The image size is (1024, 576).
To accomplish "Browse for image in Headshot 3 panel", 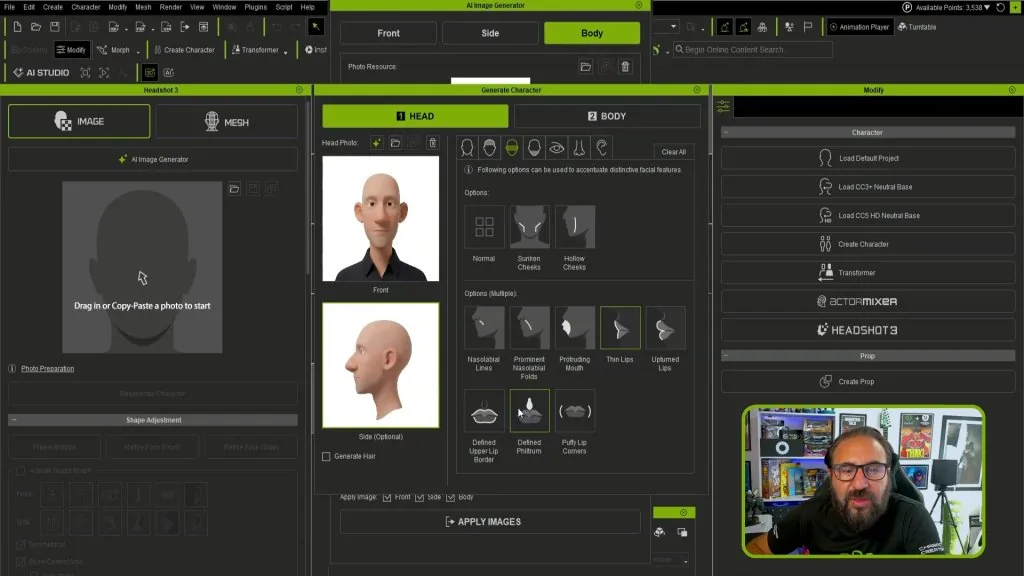I will (234, 189).
